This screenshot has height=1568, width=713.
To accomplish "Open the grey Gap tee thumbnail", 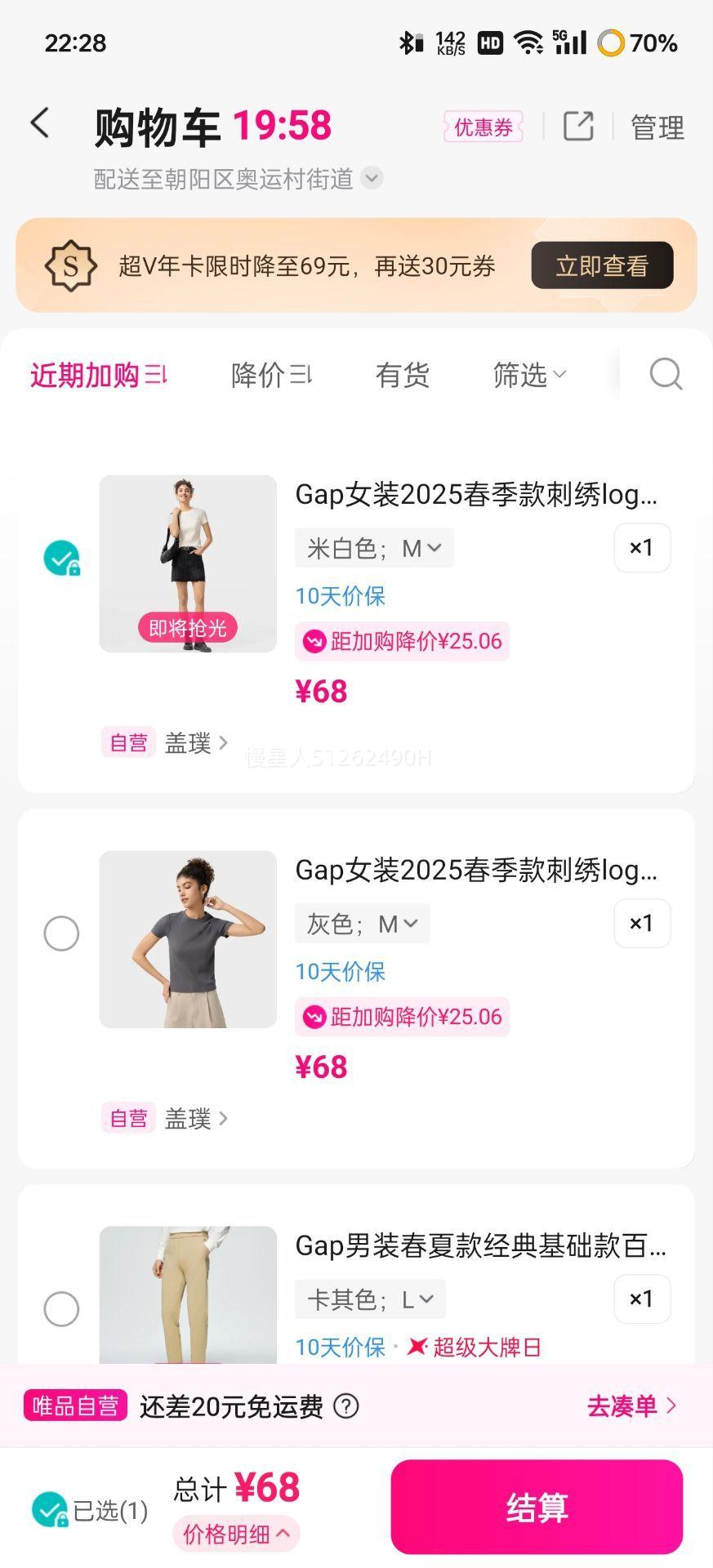I will pos(188,939).
